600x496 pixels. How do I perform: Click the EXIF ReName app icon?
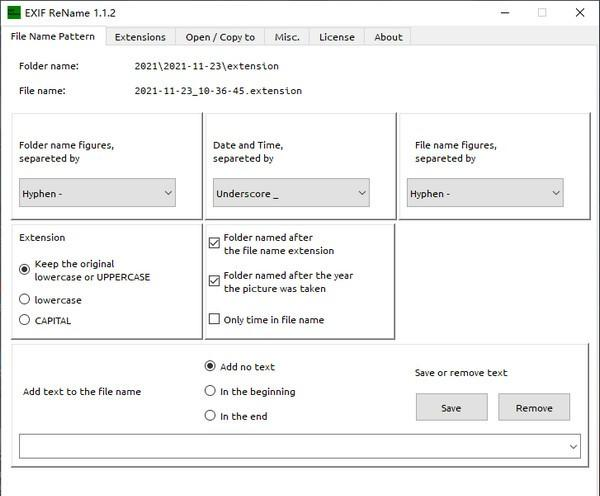[14, 13]
